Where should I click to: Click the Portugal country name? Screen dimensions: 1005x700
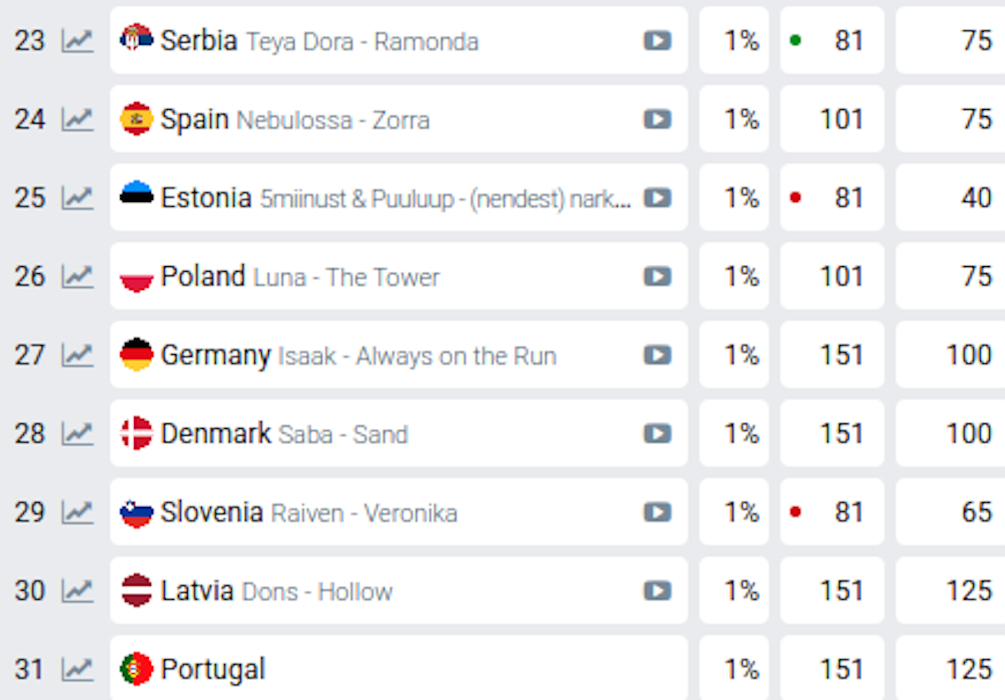coord(213,669)
